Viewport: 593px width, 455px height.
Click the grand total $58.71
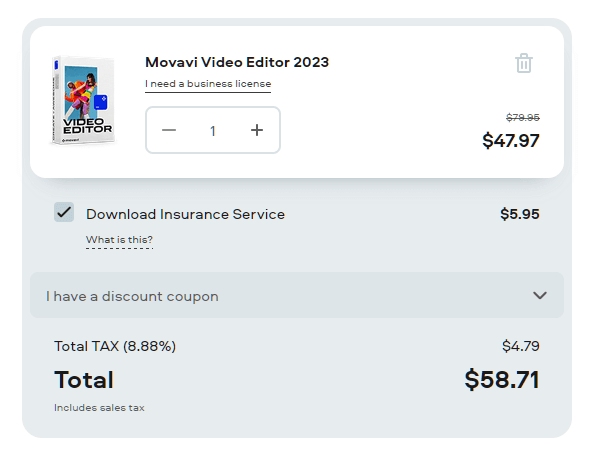[502, 379]
